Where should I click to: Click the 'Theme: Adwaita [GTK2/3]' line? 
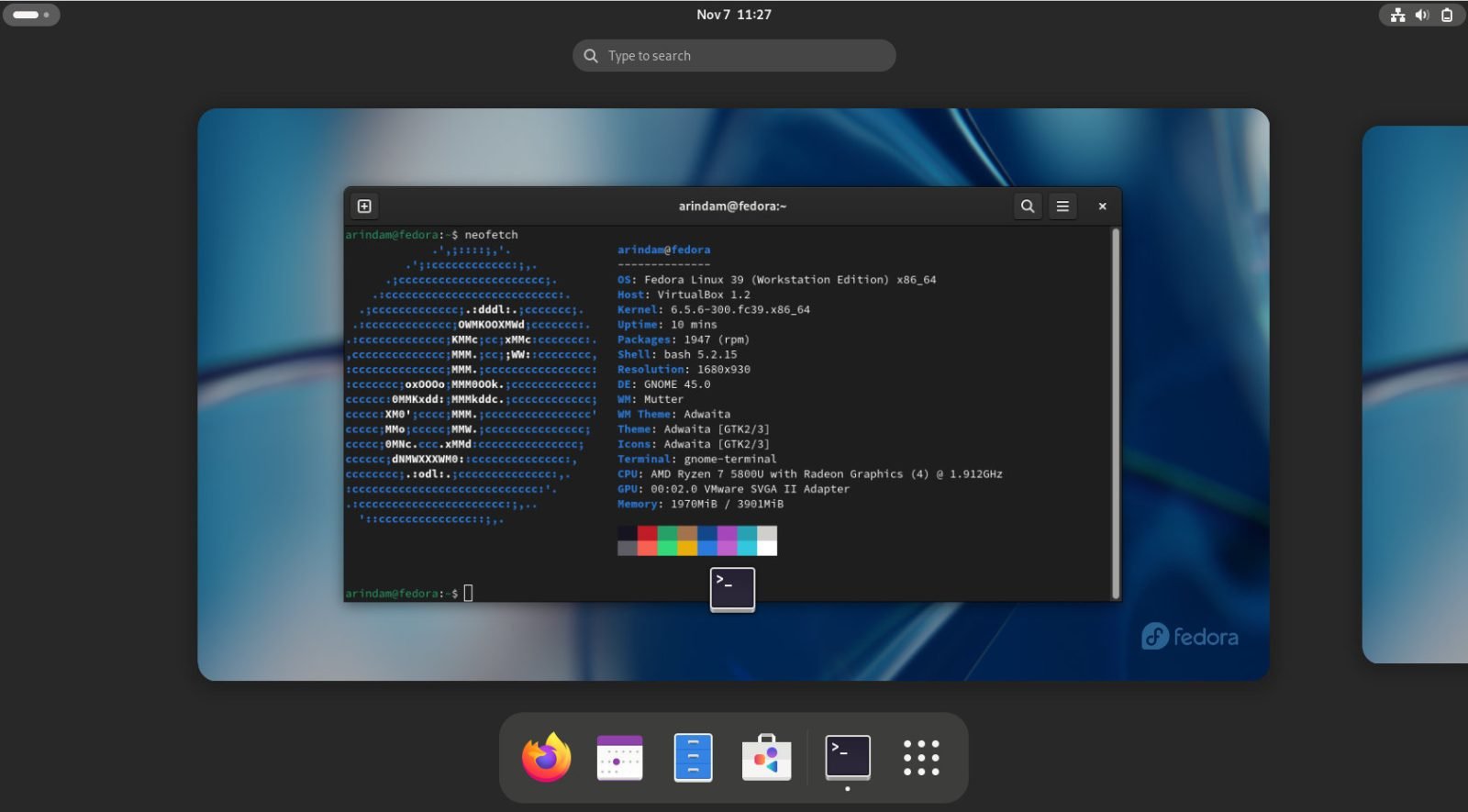pyautogui.click(x=694, y=429)
